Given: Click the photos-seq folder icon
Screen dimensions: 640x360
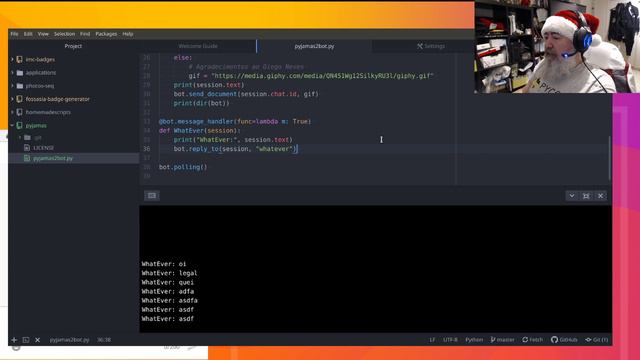Looking at the screenshot, I should click(20, 86).
